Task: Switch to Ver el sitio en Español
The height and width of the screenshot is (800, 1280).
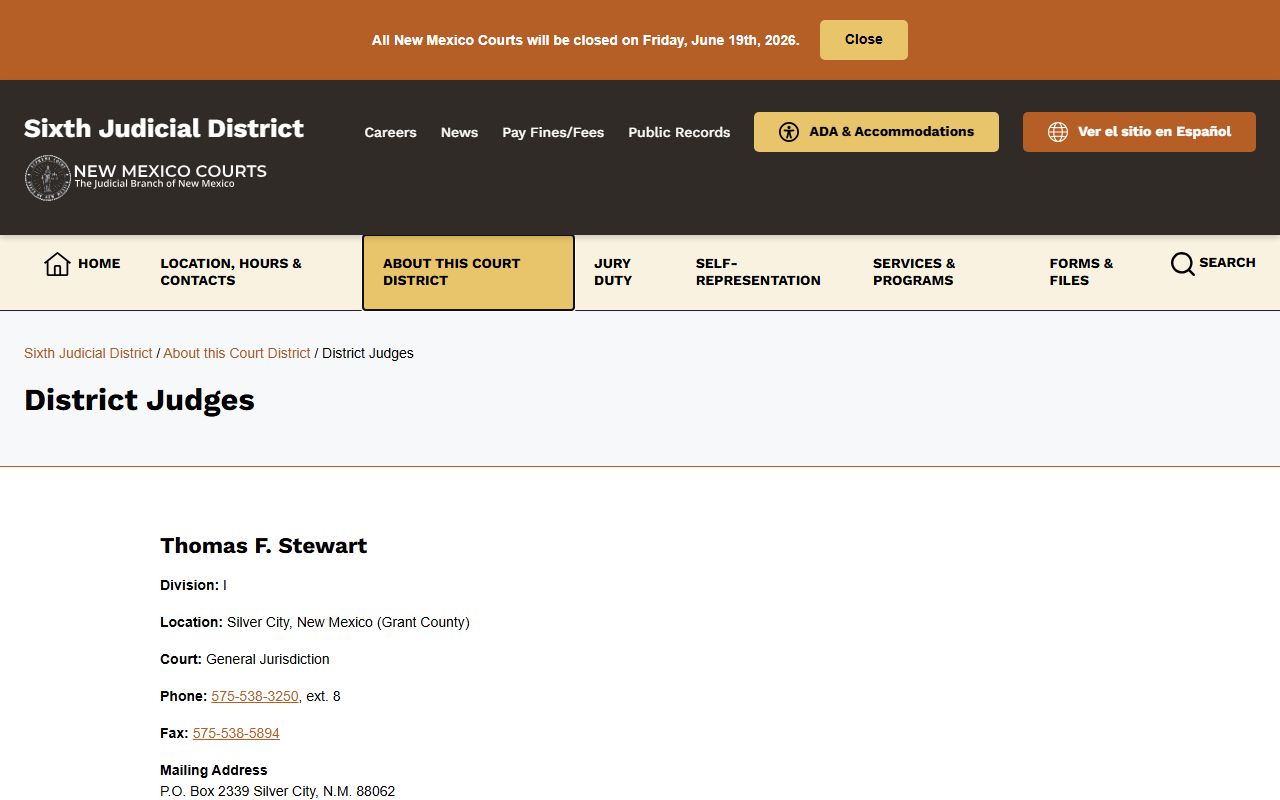Action: (1139, 132)
